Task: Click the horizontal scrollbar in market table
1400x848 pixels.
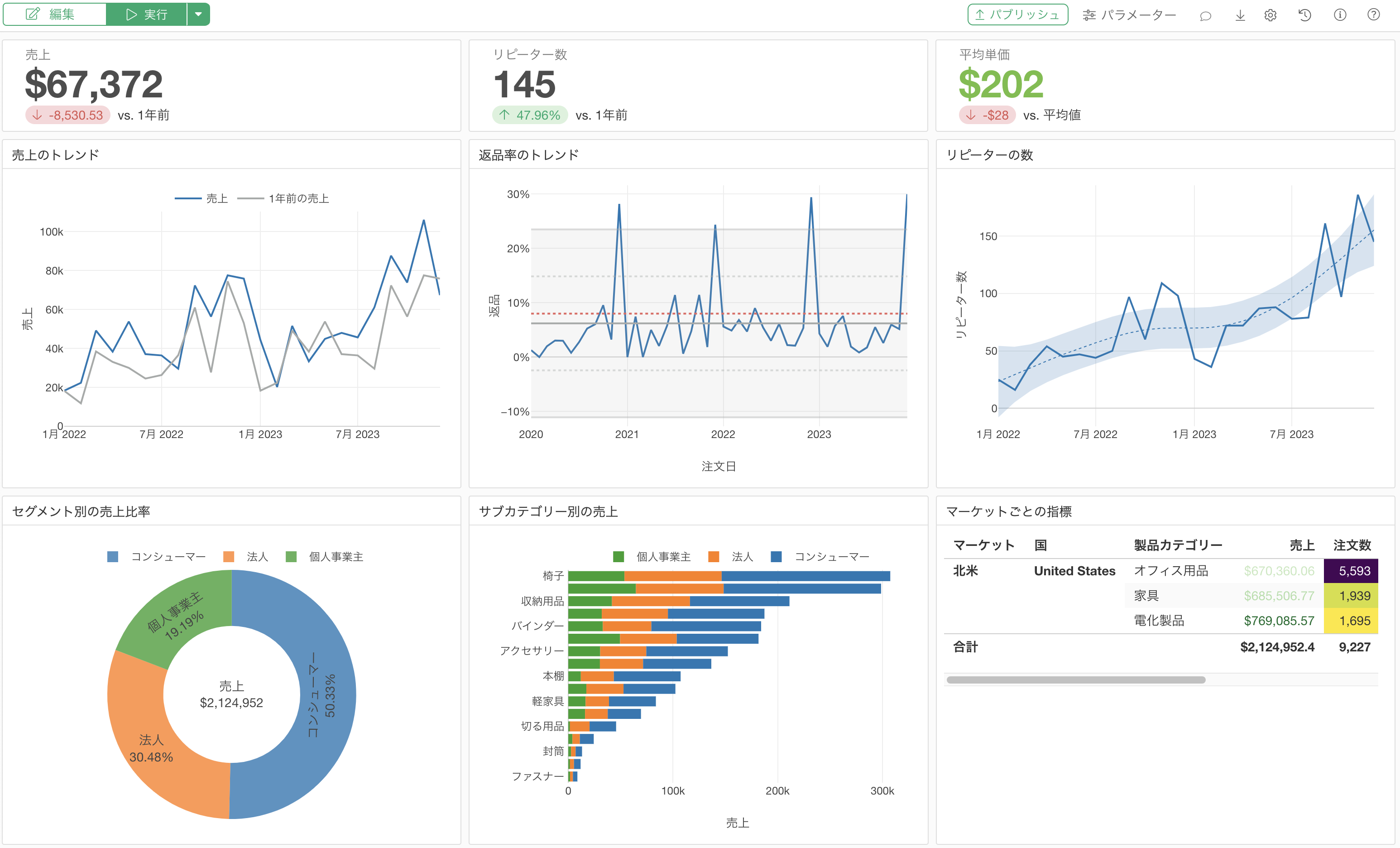Action: 1075,680
